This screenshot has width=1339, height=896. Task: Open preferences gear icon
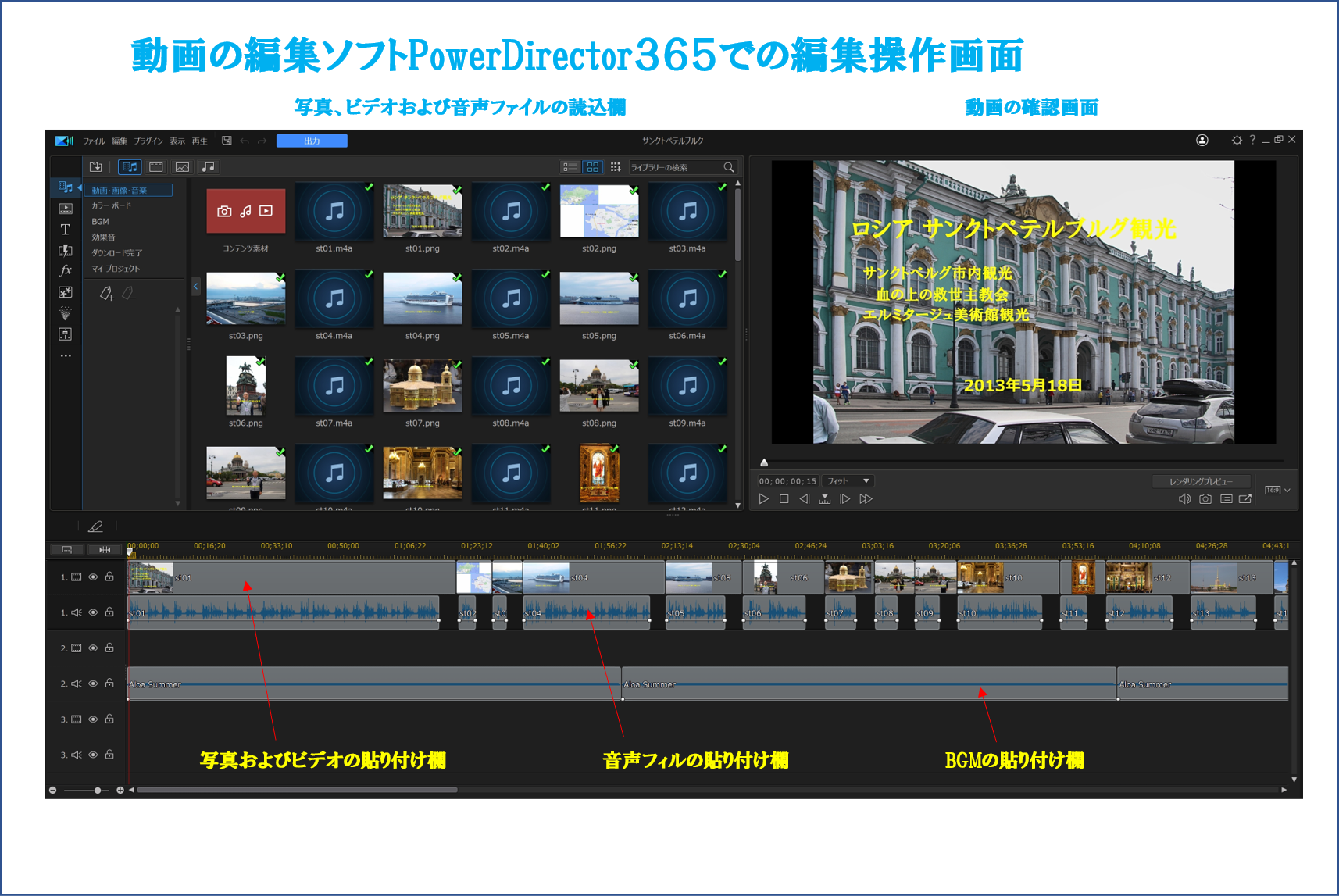(1237, 140)
